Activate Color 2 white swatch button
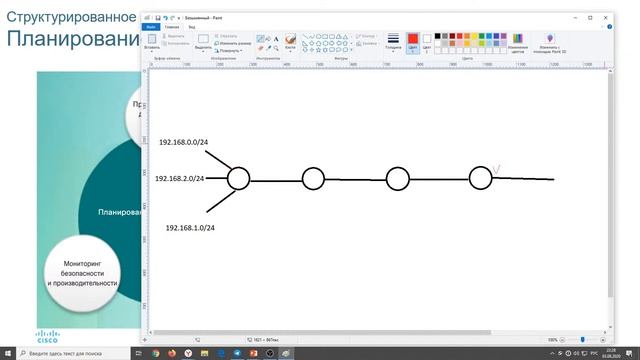Screen dimensions: 640x360 click(427, 42)
